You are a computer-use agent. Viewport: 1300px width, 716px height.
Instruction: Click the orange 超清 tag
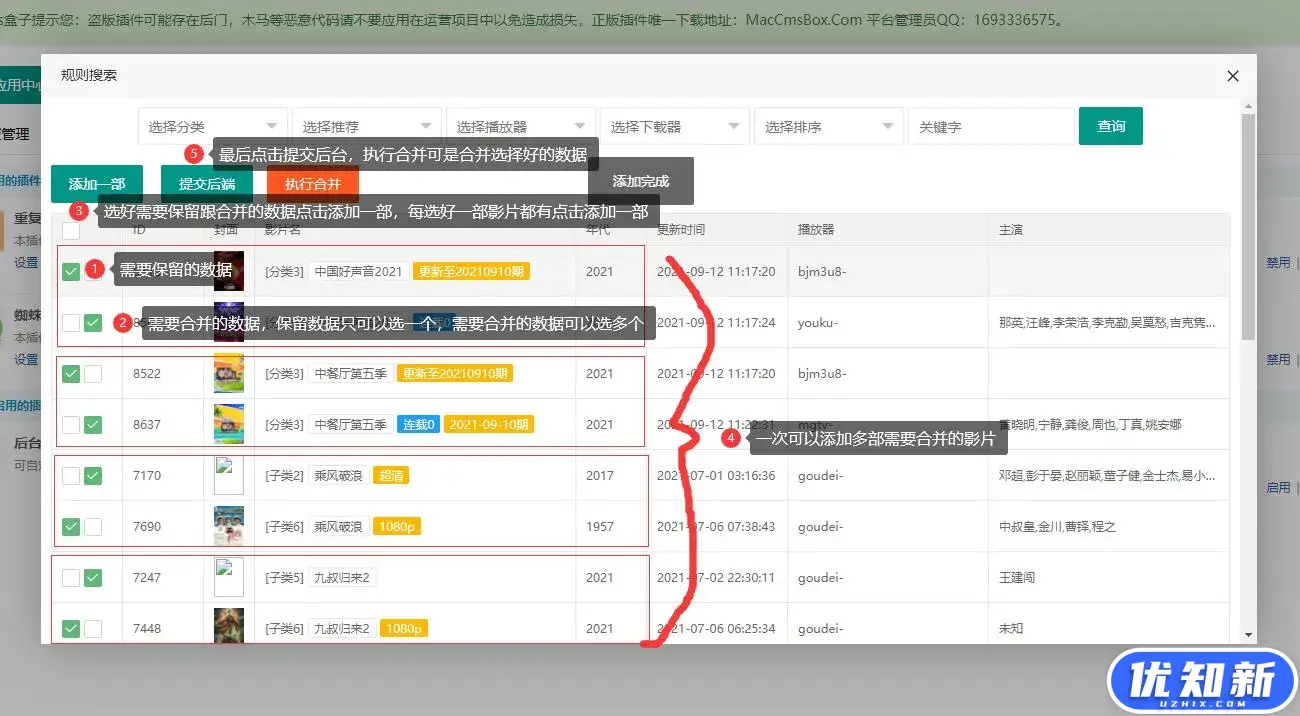391,476
